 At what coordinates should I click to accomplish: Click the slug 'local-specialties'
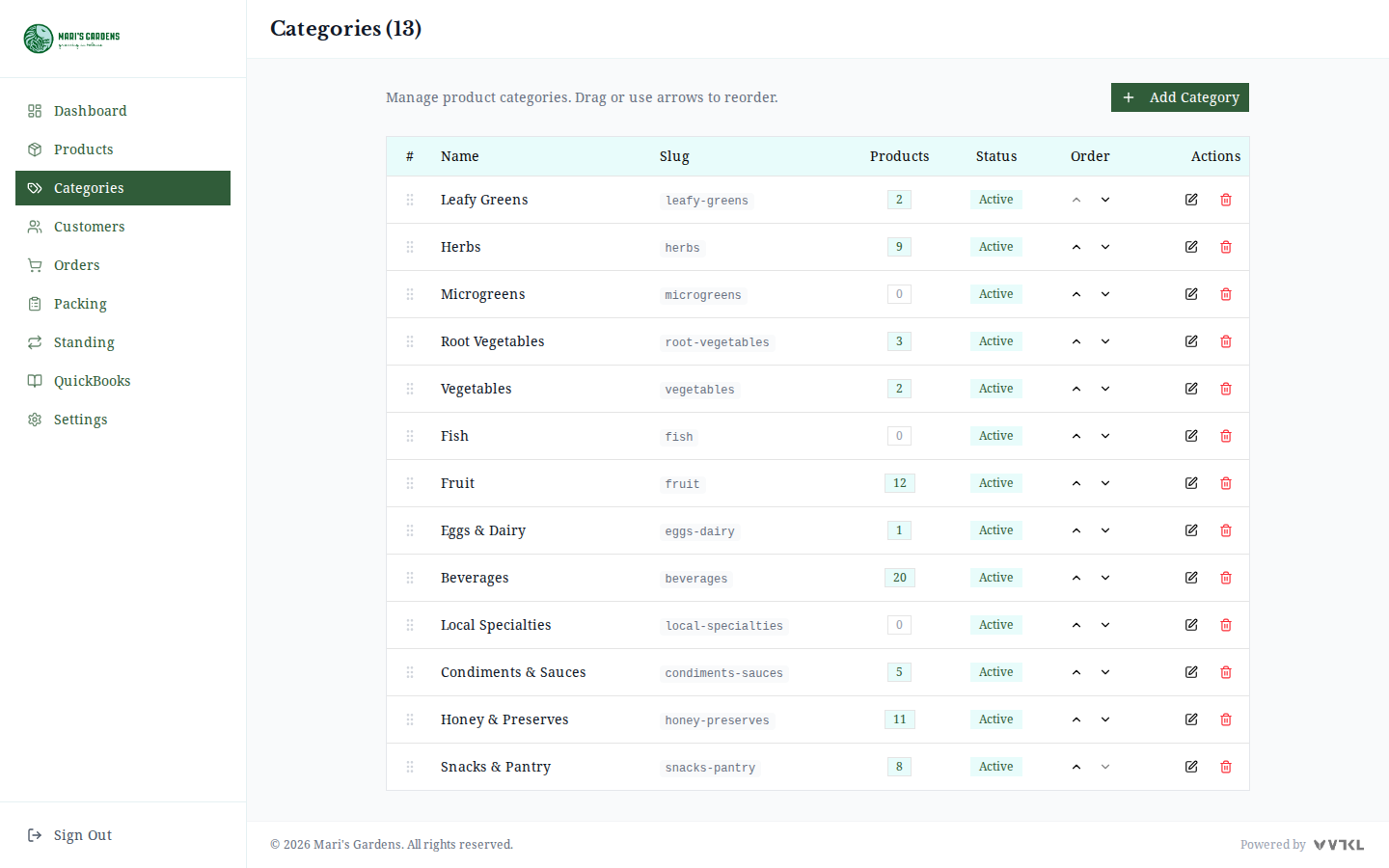pos(723,626)
